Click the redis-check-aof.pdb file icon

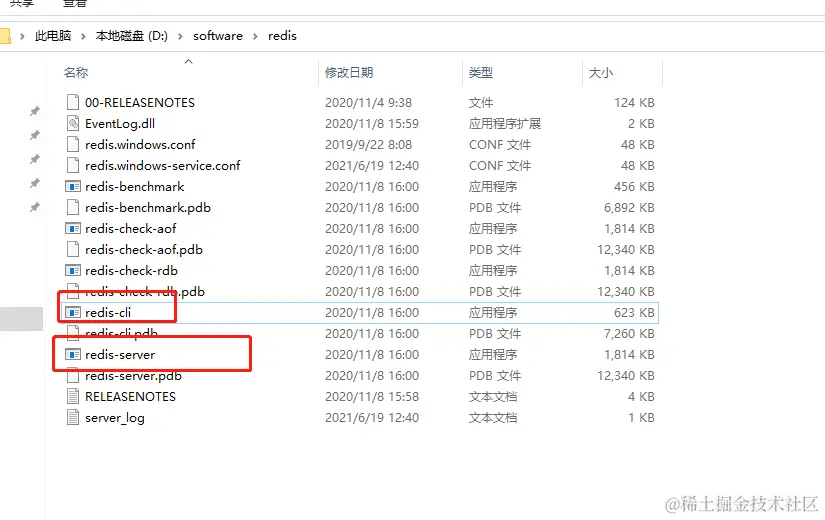coord(73,249)
